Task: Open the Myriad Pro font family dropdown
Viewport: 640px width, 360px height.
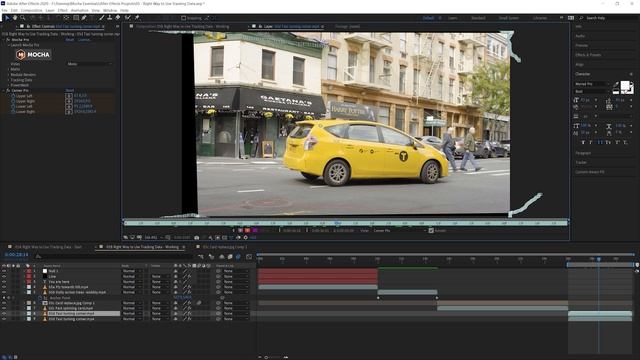Action: pyautogui.click(x=591, y=84)
